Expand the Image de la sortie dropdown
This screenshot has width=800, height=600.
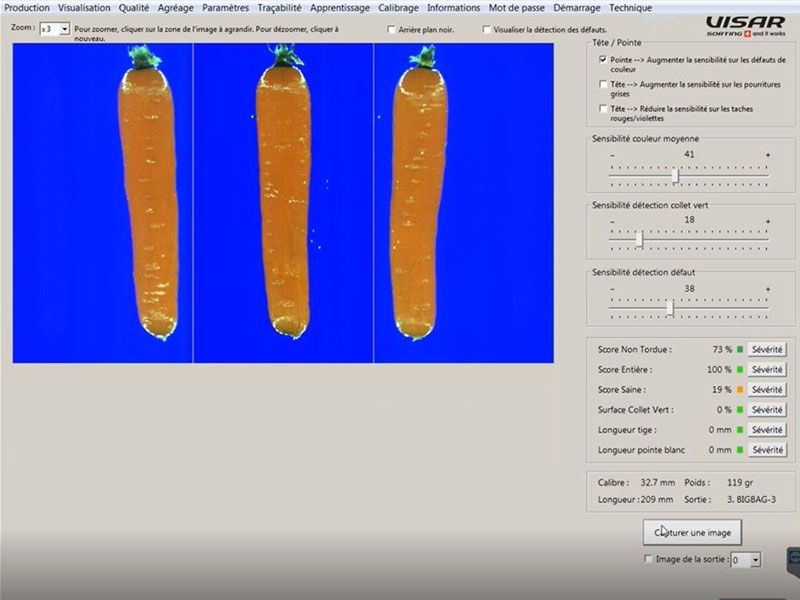click(755, 561)
